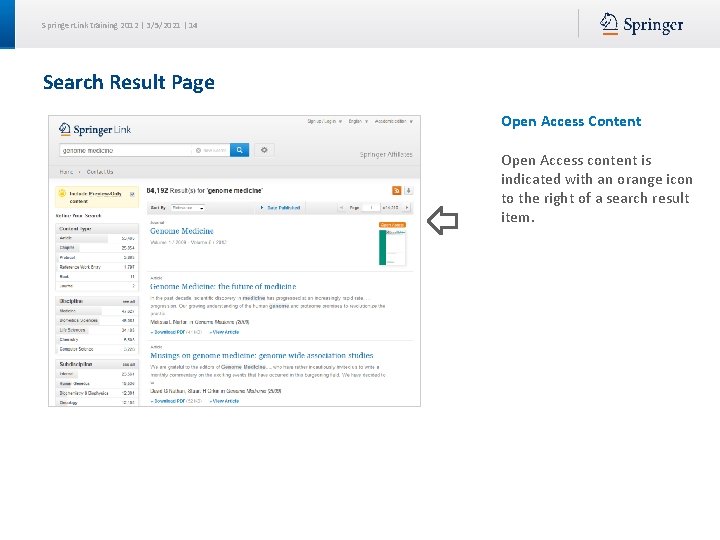Image resolution: width=720 pixels, height=540 pixels.
Task: Filter by Biochemistry & Diagnostics subdiscipline
Action: tap(97, 394)
